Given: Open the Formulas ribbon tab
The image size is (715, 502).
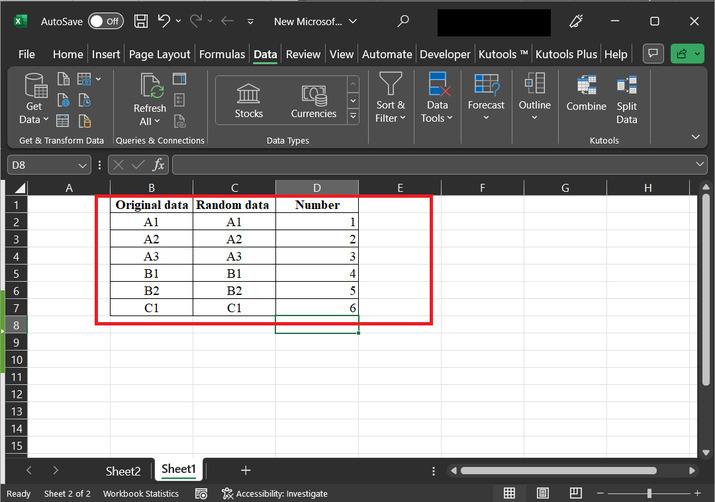Looking at the screenshot, I should (x=222, y=54).
